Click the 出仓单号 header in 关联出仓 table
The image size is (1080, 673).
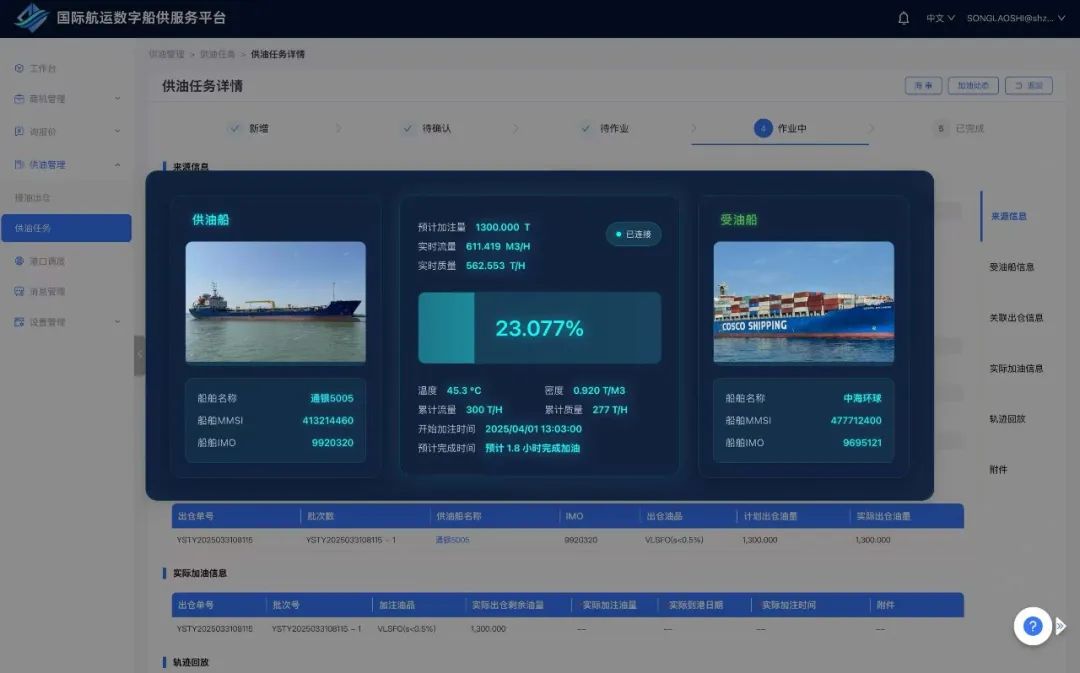(x=196, y=516)
